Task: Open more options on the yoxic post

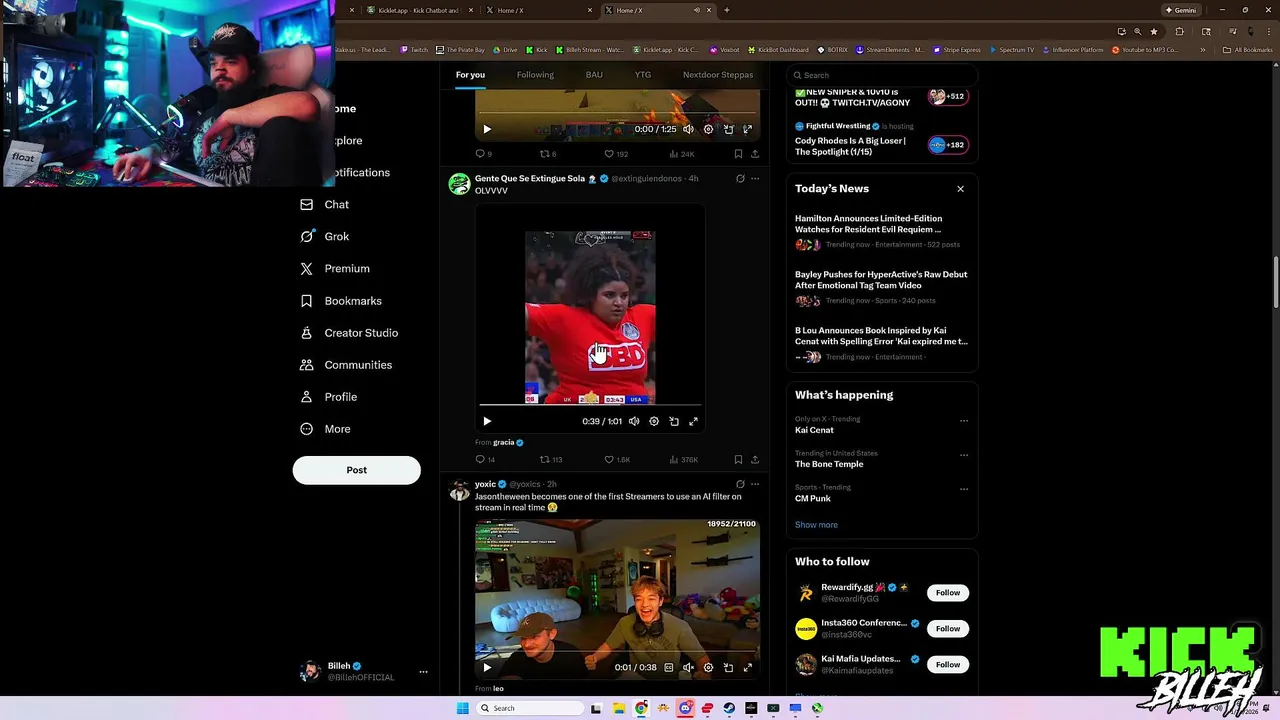Action: [755, 484]
